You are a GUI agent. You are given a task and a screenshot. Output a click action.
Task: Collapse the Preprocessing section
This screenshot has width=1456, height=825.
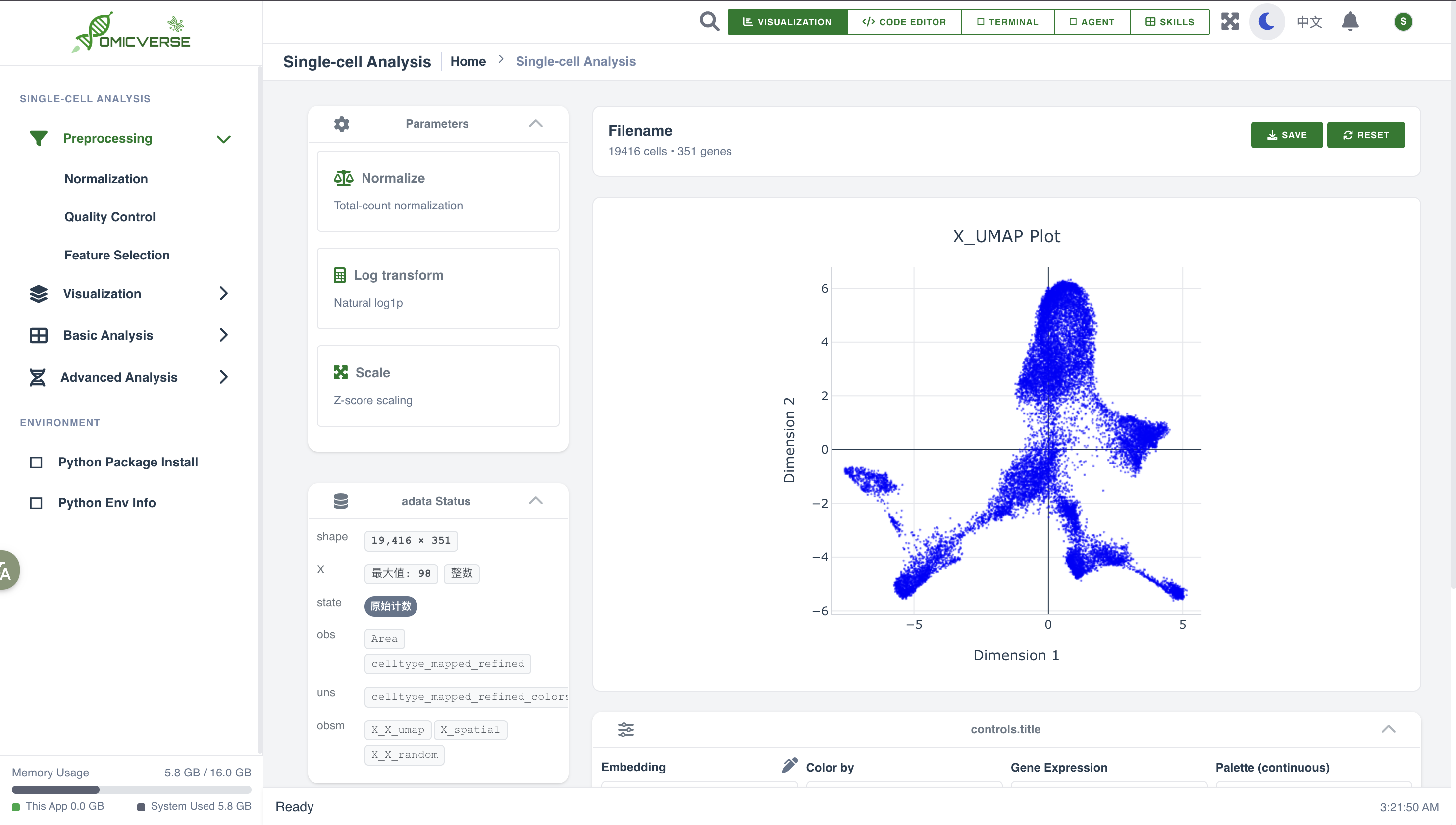click(223, 139)
